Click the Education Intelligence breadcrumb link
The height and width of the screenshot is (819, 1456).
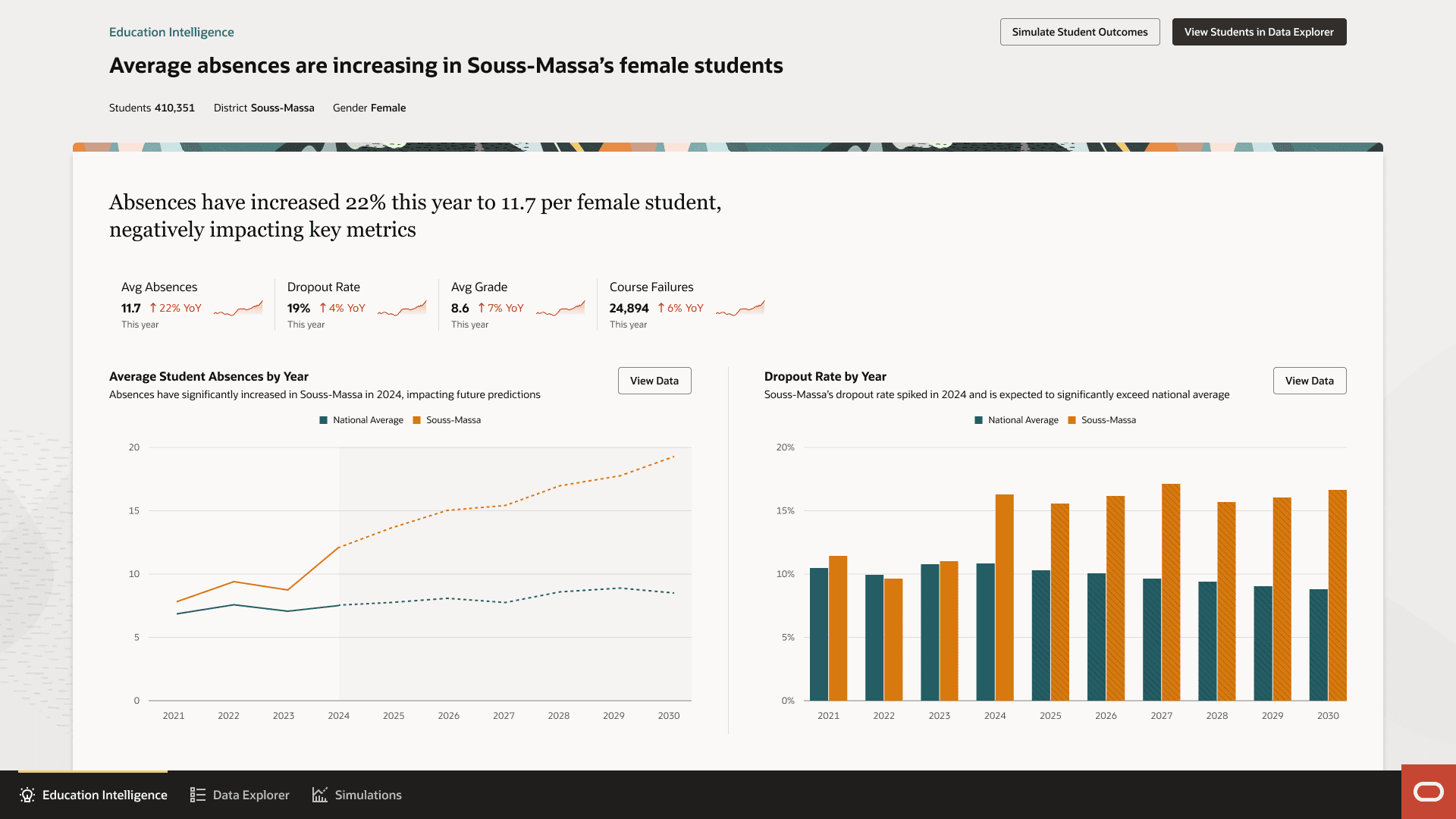(171, 32)
